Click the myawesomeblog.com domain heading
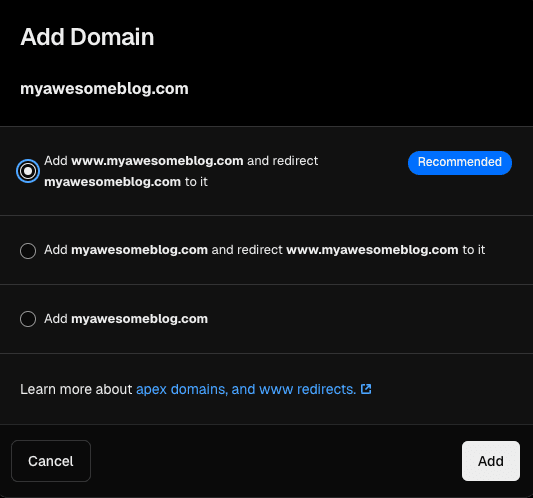The height and width of the screenshot is (498, 533). [104, 89]
